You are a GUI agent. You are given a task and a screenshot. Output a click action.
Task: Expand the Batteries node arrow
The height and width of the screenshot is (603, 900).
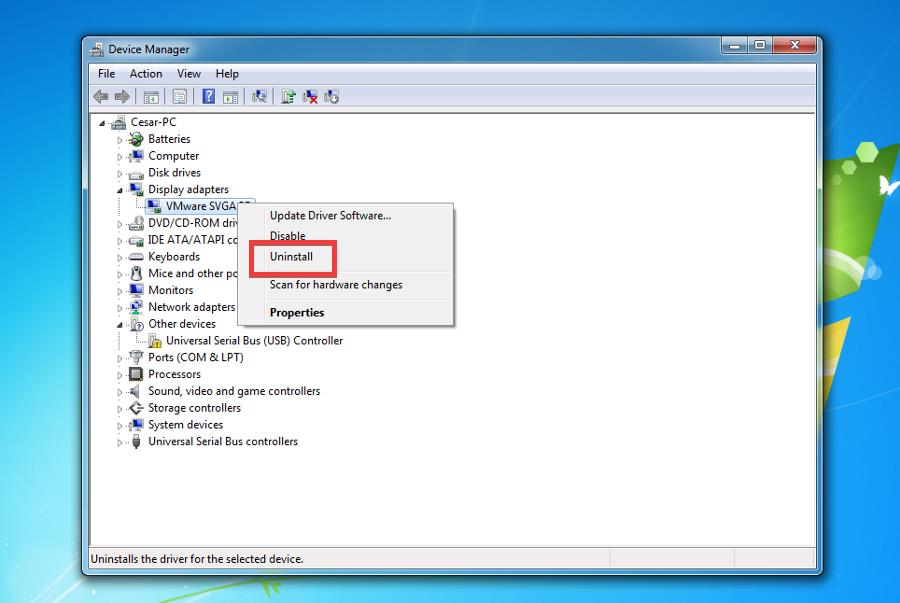tap(119, 139)
